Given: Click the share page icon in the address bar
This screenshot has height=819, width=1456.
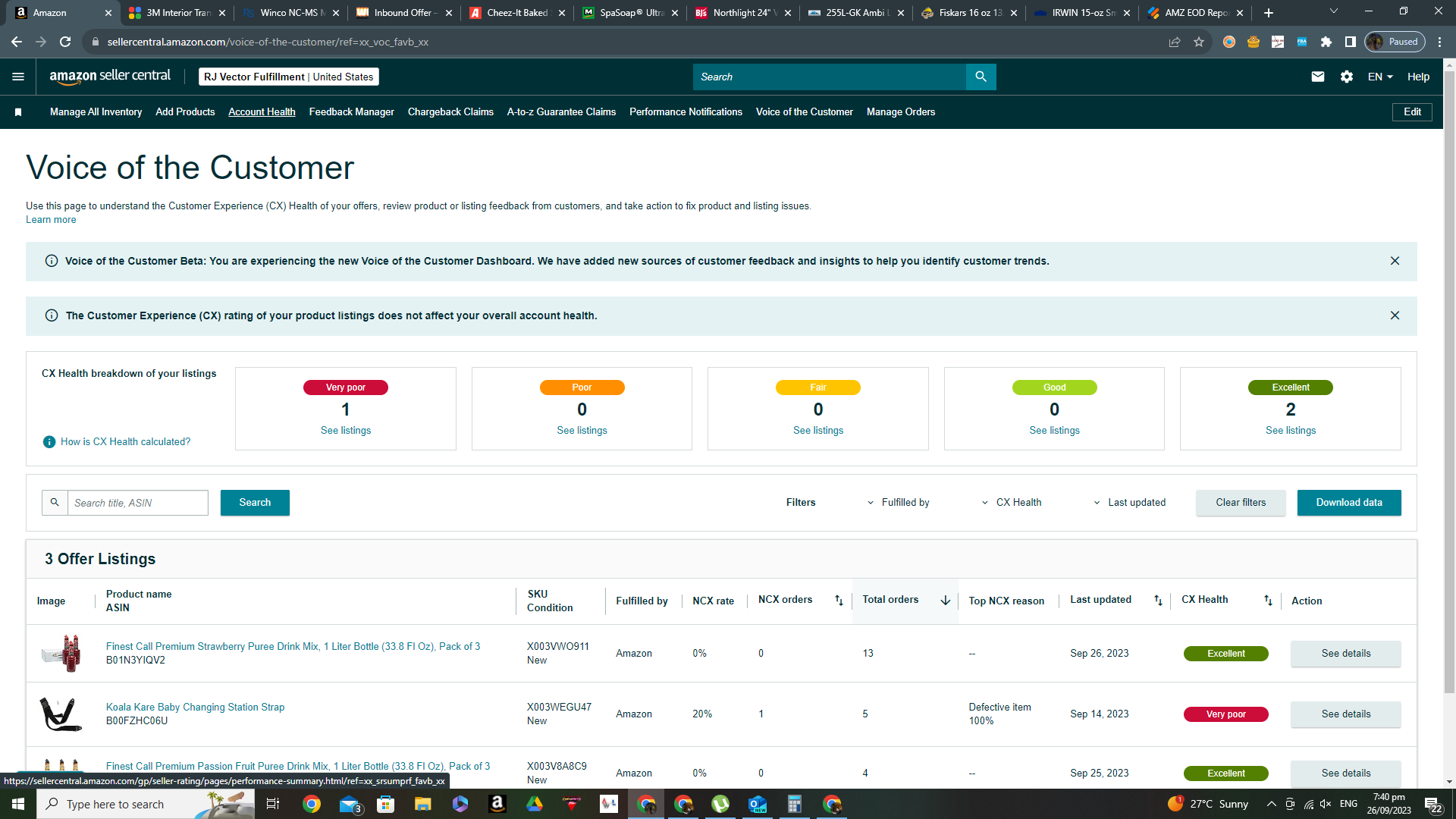Looking at the screenshot, I should click(x=1175, y=42).
